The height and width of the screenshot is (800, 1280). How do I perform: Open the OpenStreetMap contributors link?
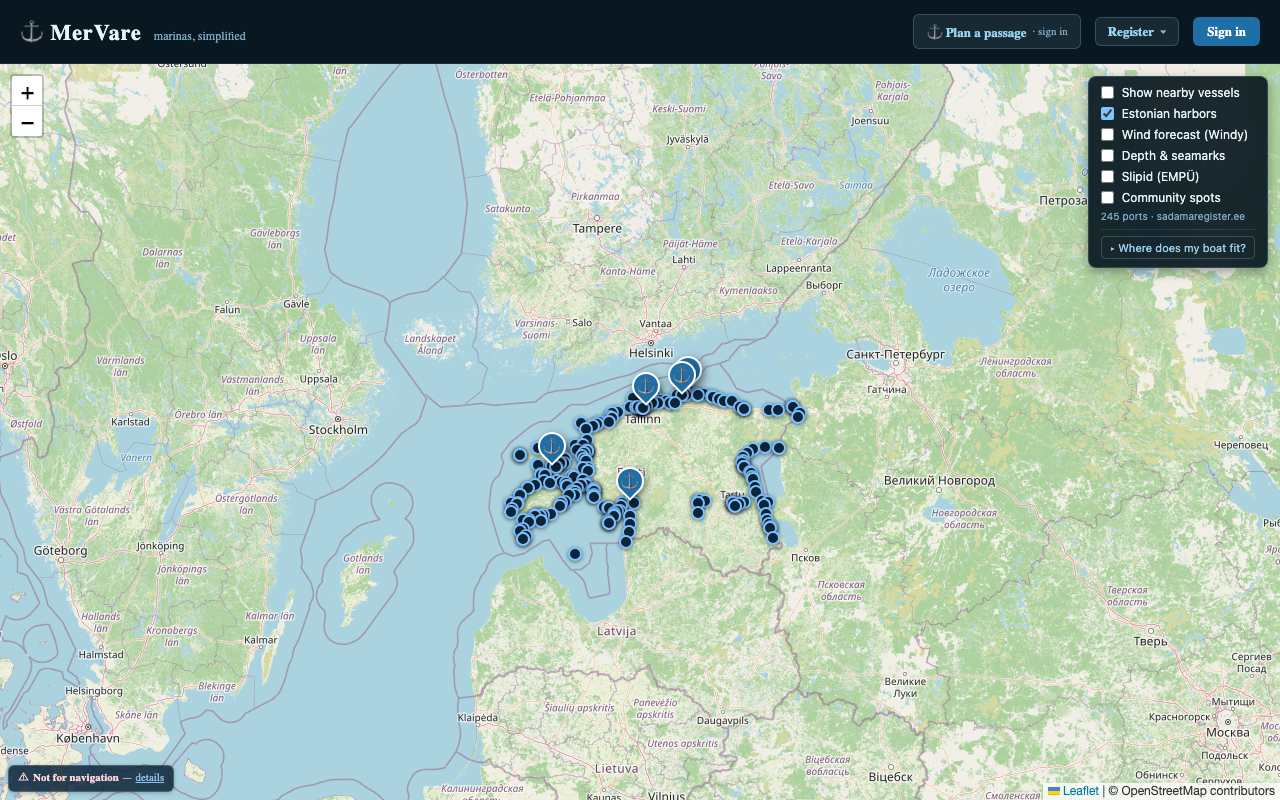pos(1198,791)
